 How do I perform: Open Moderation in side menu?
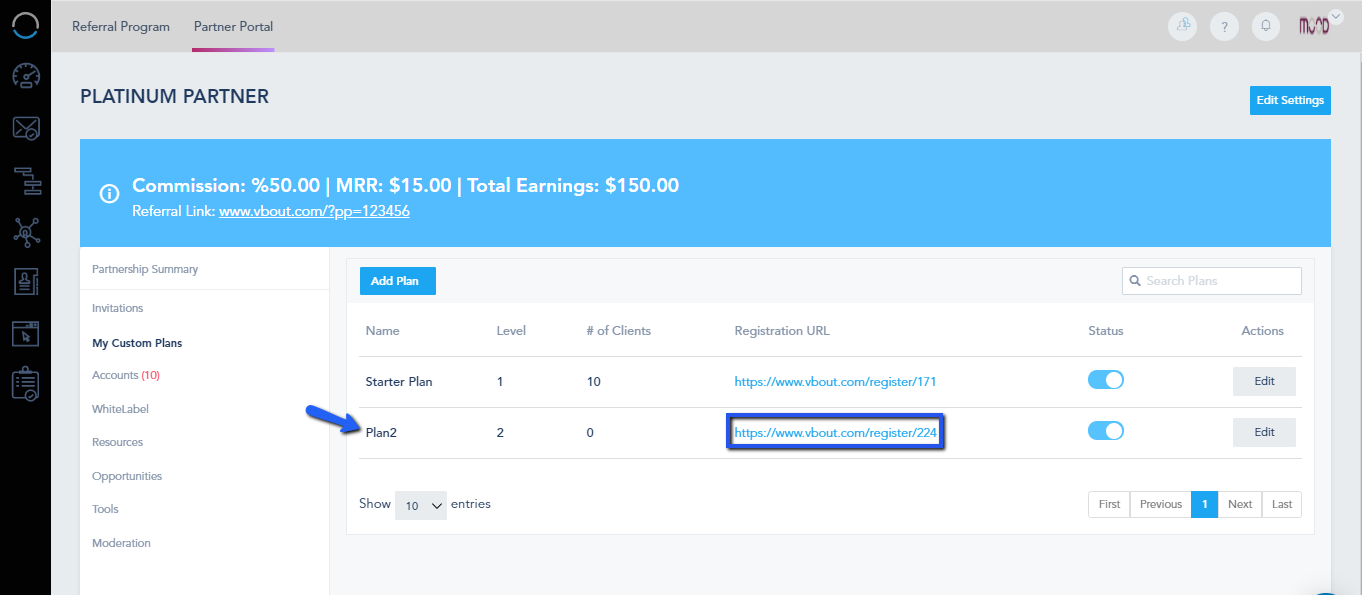(x=121, y=543)
